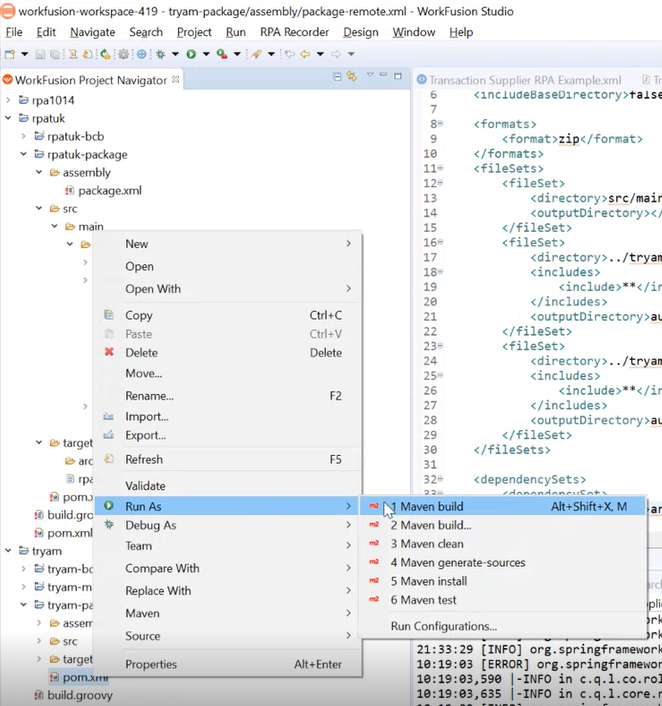Click the Import... context menu entry

pos(227,416)
